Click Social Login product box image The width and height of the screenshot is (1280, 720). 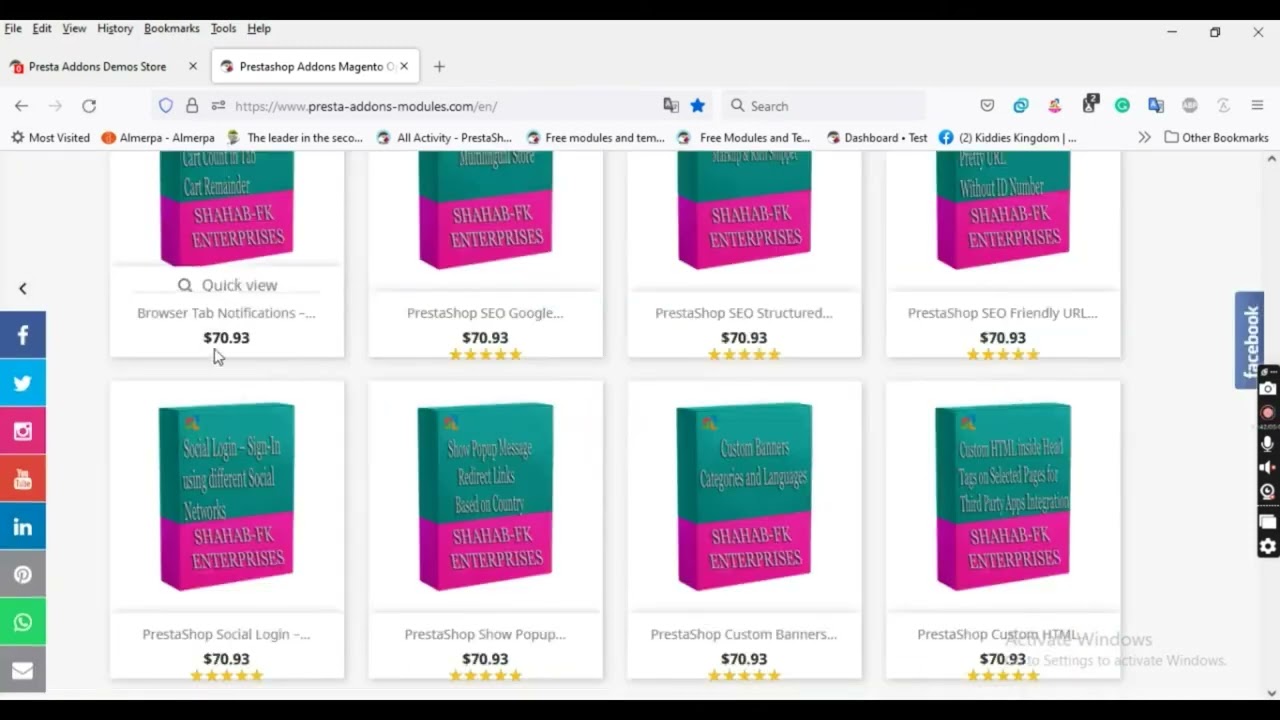coord(226,496)
